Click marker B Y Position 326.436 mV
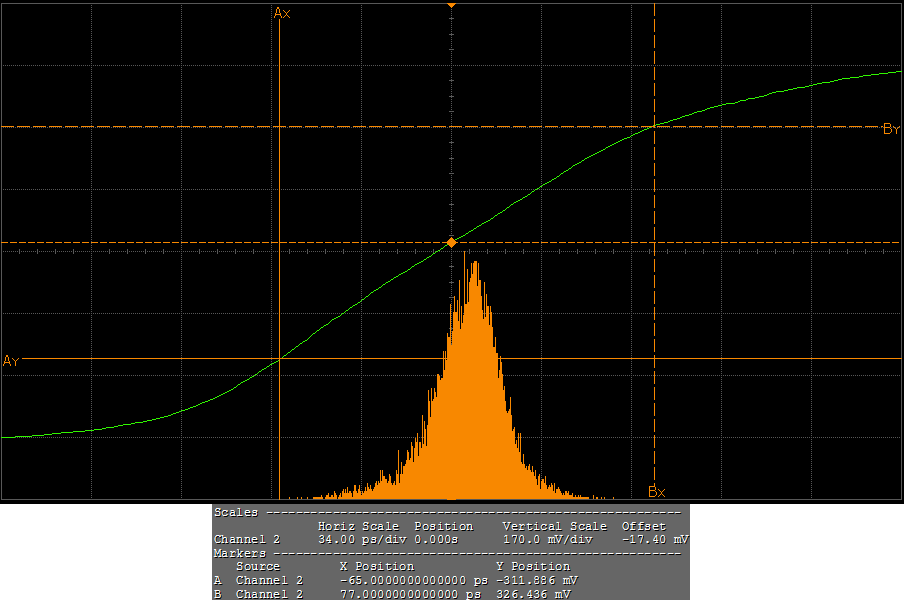Image resolution: width=904 pixels, height=600 pixels. tap(533, 594)
